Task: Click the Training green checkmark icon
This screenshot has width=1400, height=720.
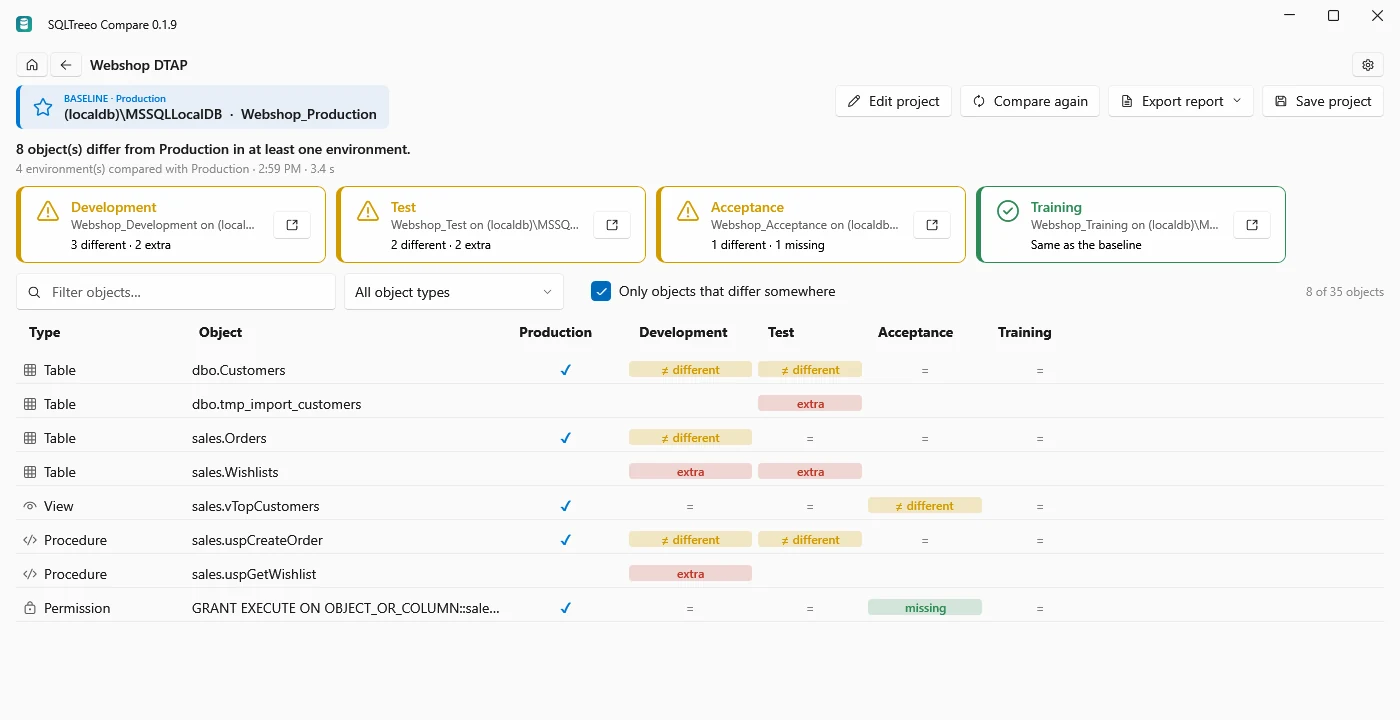Action: pos(1008,211)
